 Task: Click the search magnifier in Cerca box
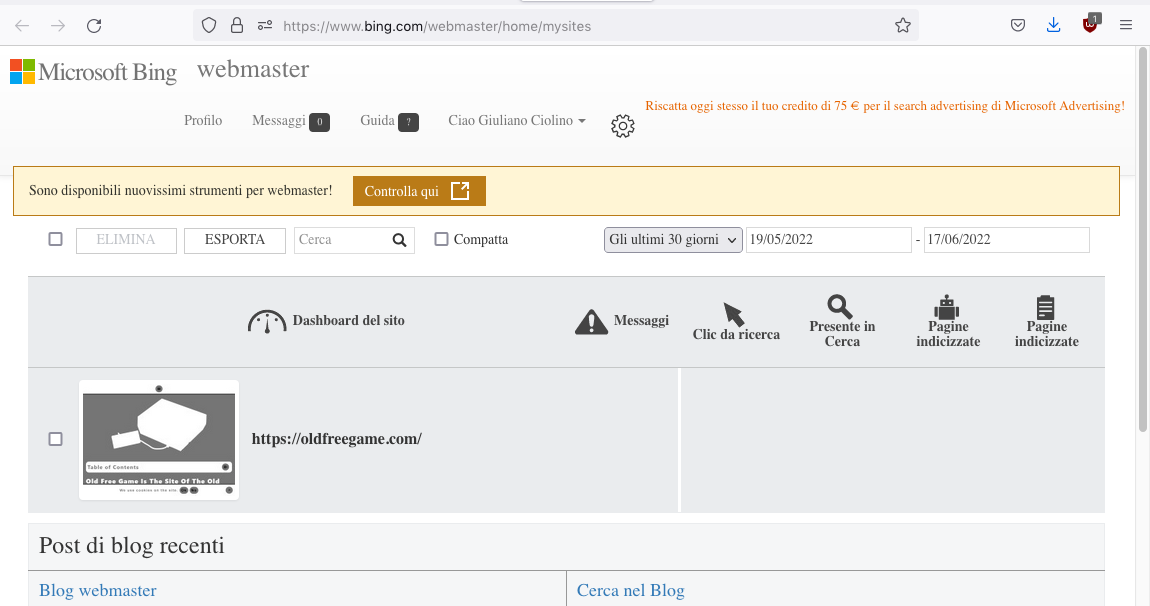click(x=400, y=240)
